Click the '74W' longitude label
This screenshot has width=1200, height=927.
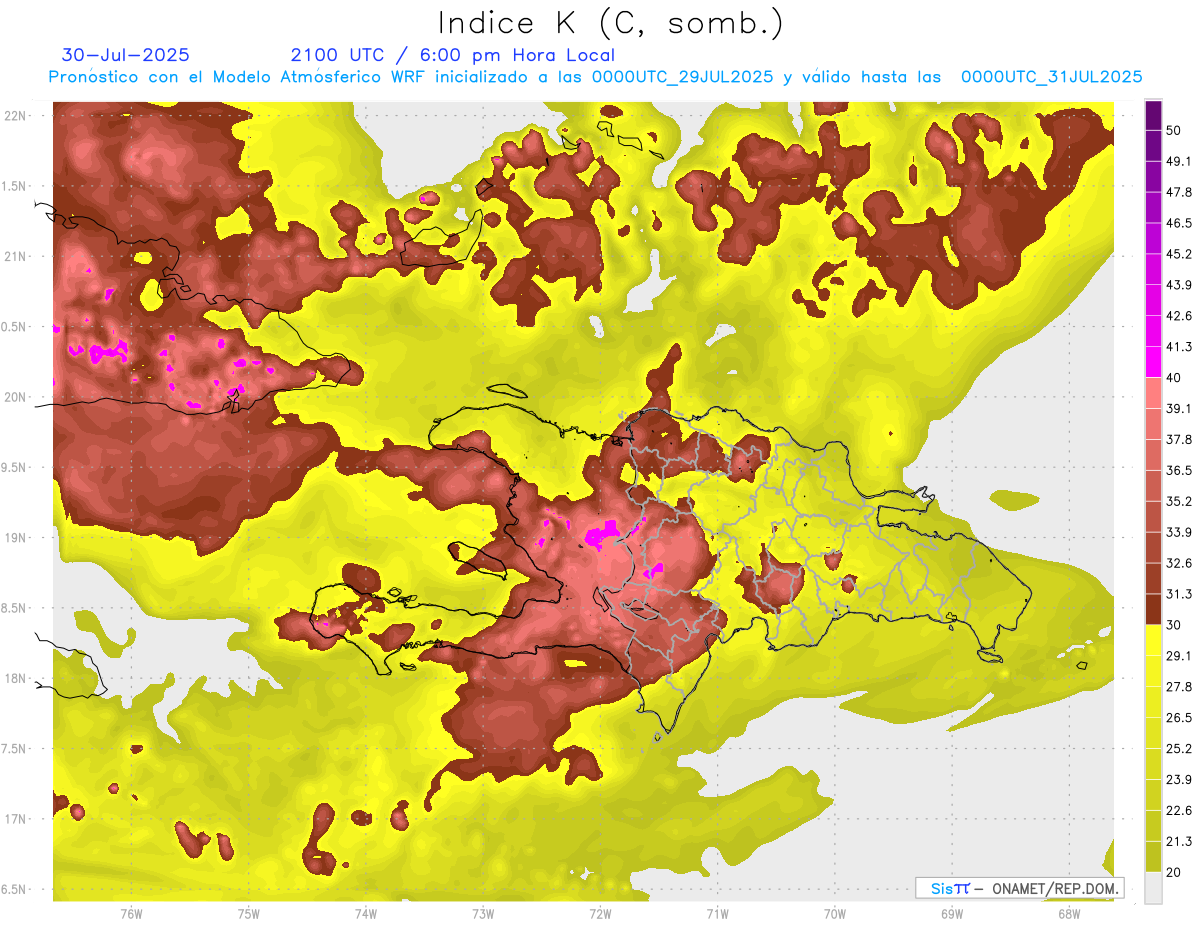(x=366, y=914)
